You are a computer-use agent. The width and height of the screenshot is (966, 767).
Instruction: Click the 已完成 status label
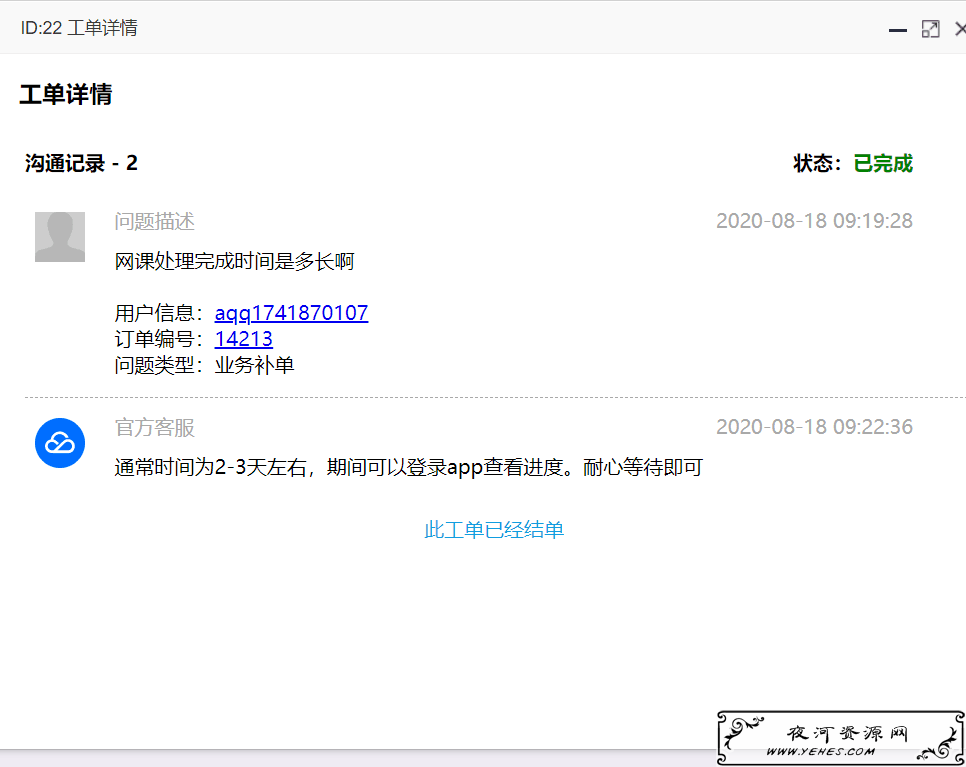883,163
